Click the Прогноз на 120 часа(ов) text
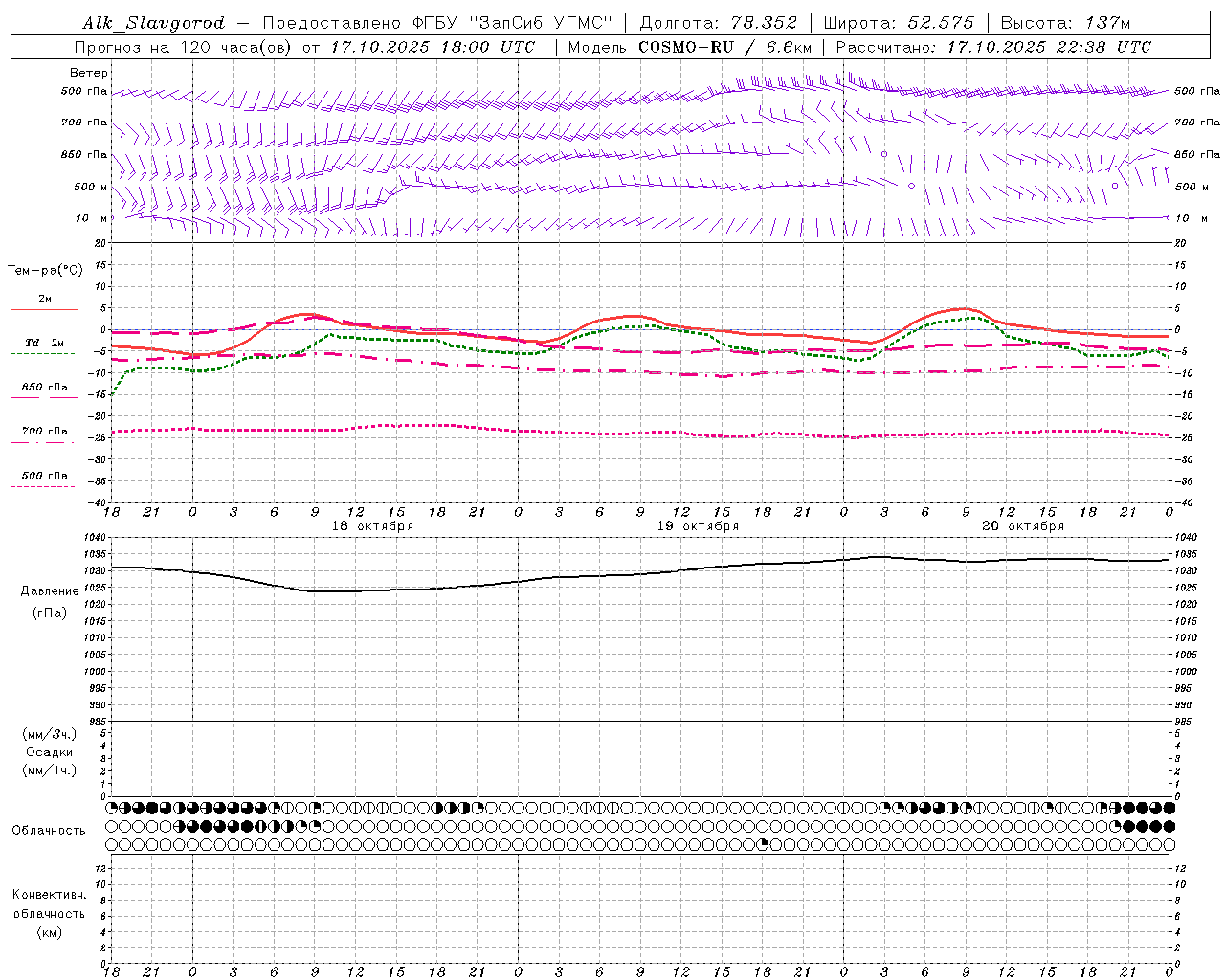1225x980 pixels. (x=184, y=47)
